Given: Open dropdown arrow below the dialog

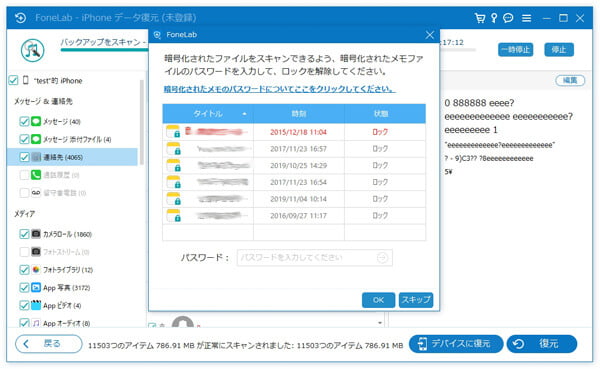Looking at the screenshot, I should [x=380, y=323].
